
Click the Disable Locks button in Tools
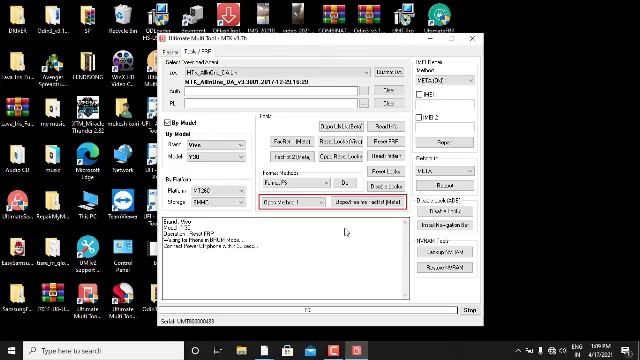[x=386, y=187]
